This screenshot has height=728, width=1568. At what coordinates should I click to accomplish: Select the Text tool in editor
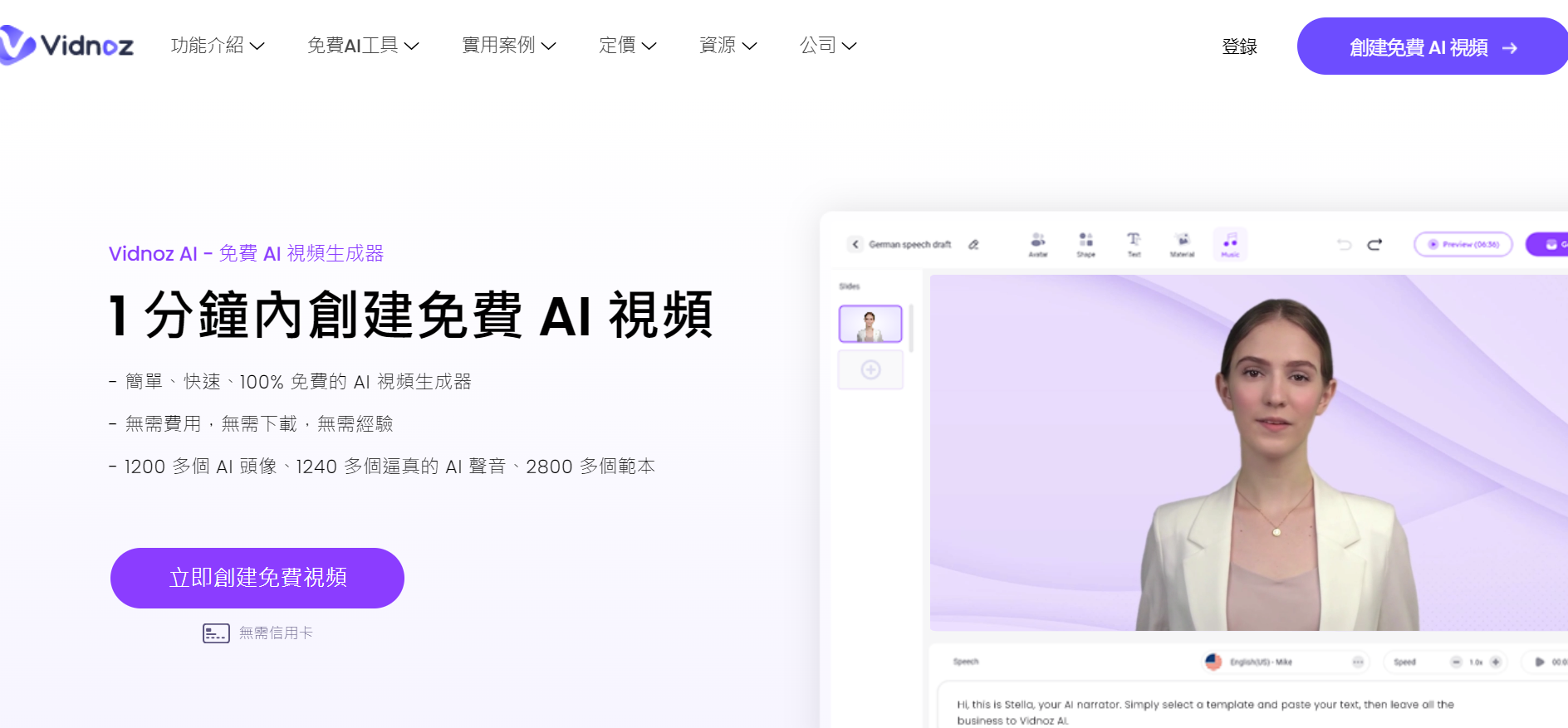pos(1134,244)
